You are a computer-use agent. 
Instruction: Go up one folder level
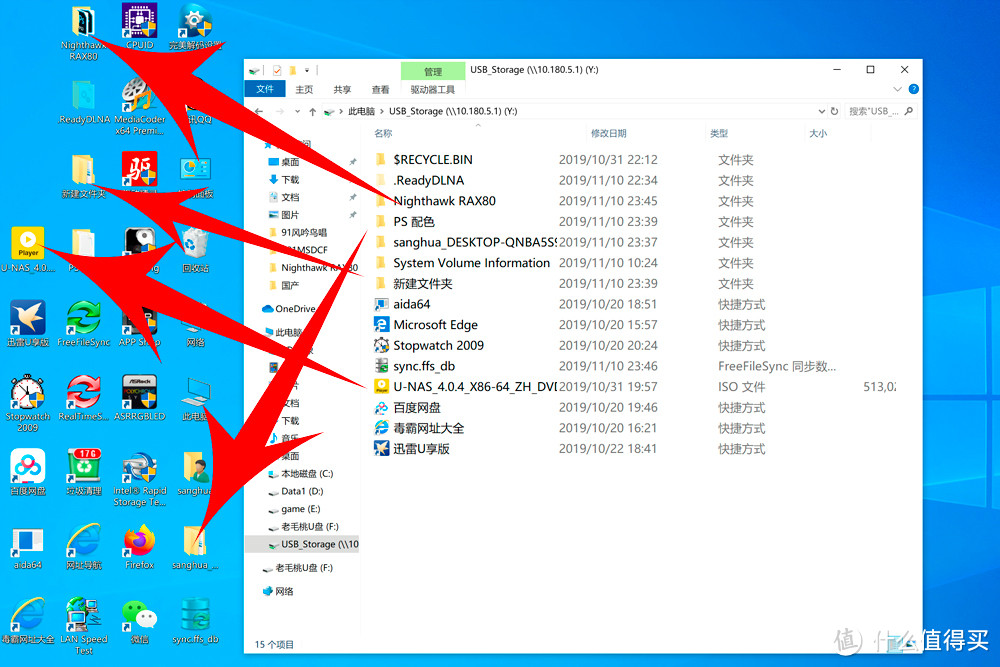tap(312, 112)
